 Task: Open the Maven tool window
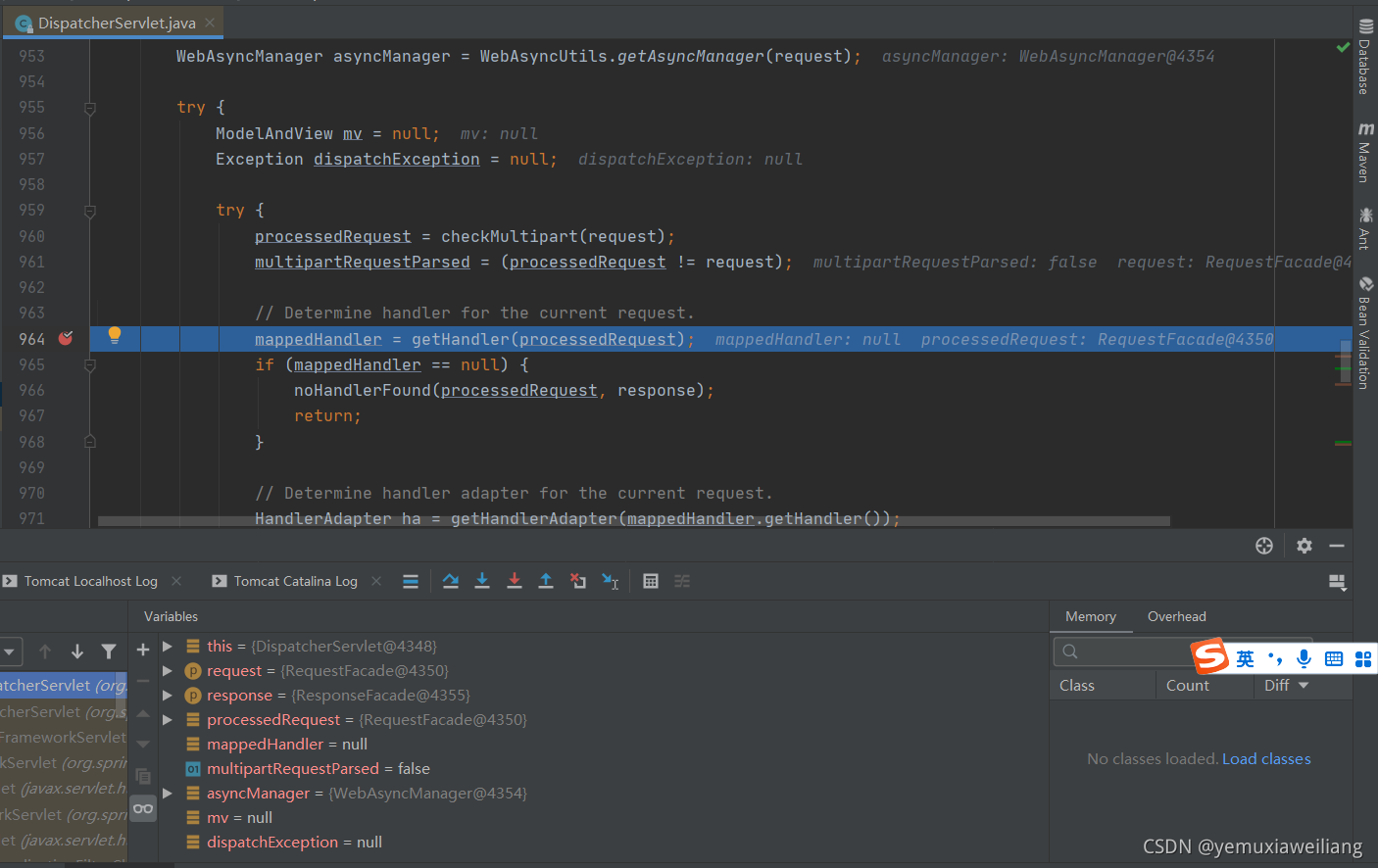(x=1365, y=153)
